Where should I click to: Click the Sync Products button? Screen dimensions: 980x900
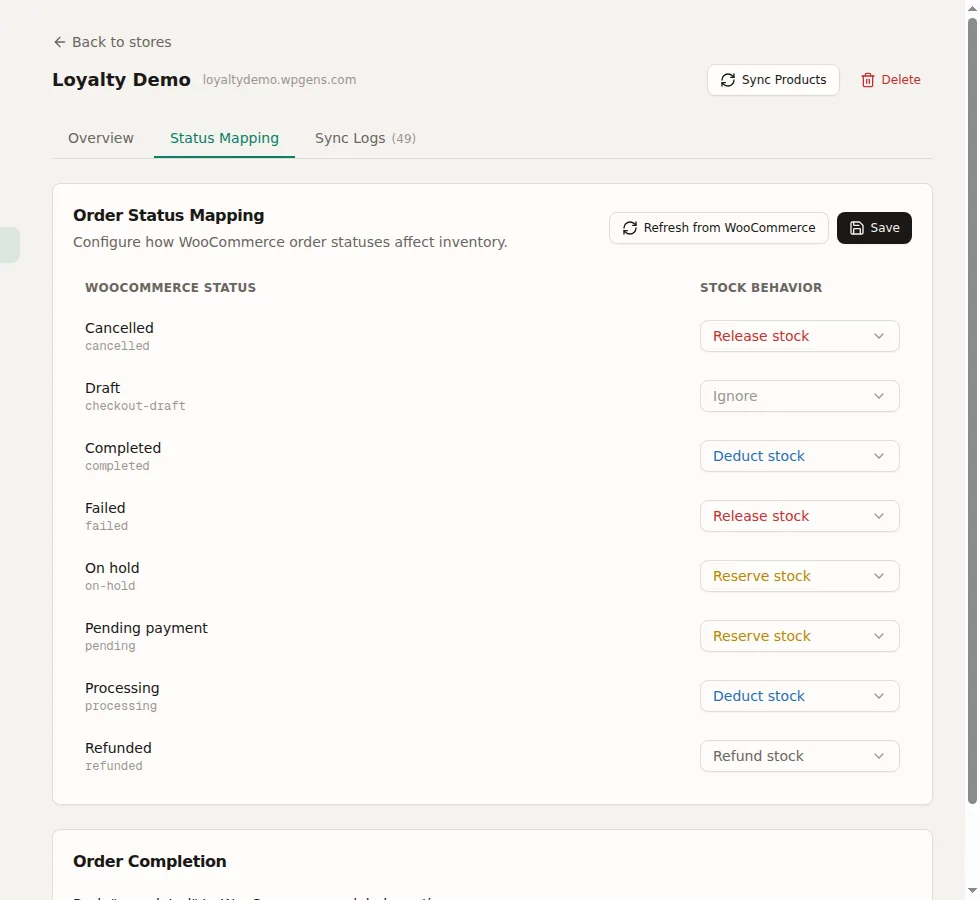[x=773, y=80]
